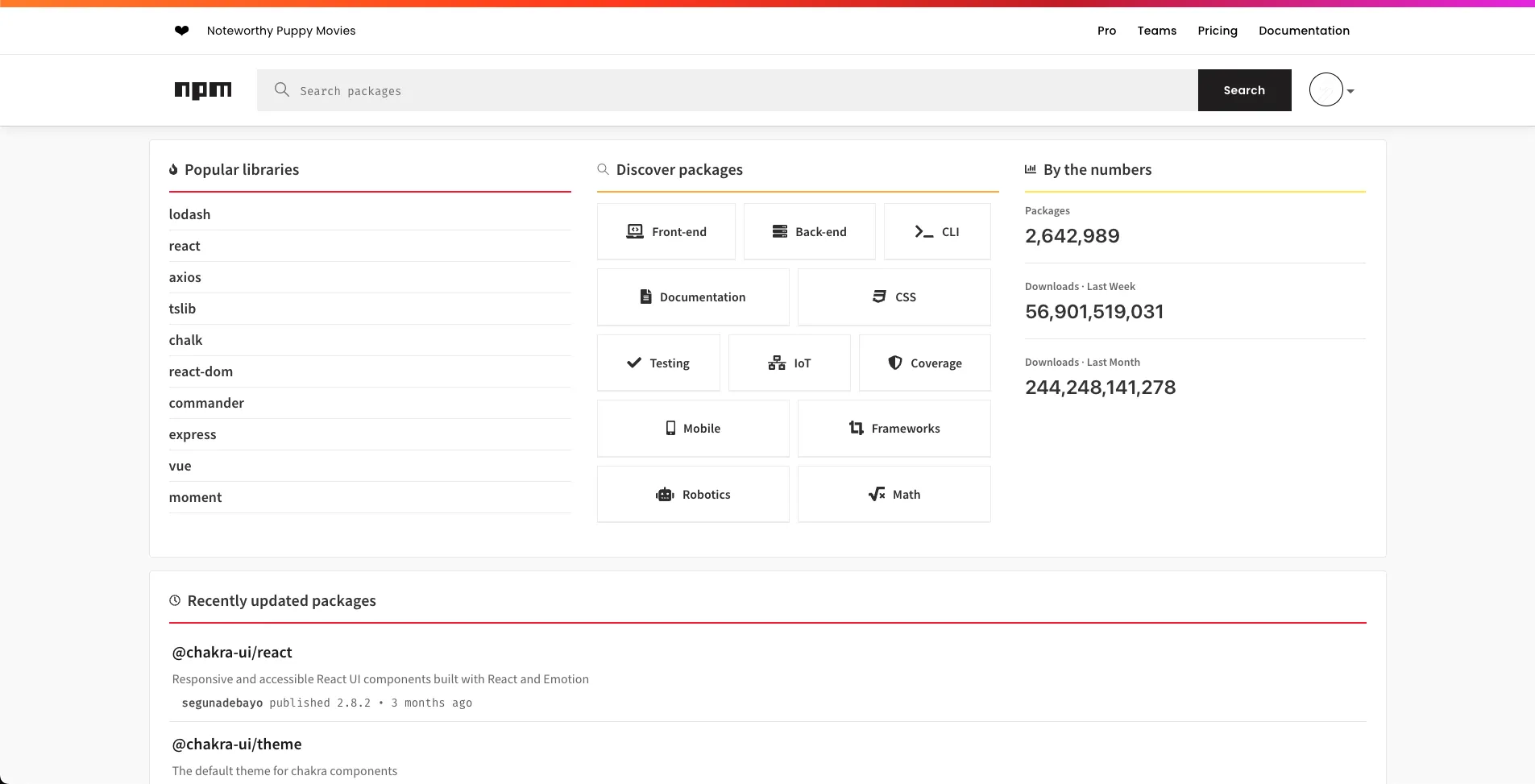1535x784 pixels.
Task: Open the tslib library link
Action: click(182, 309)
